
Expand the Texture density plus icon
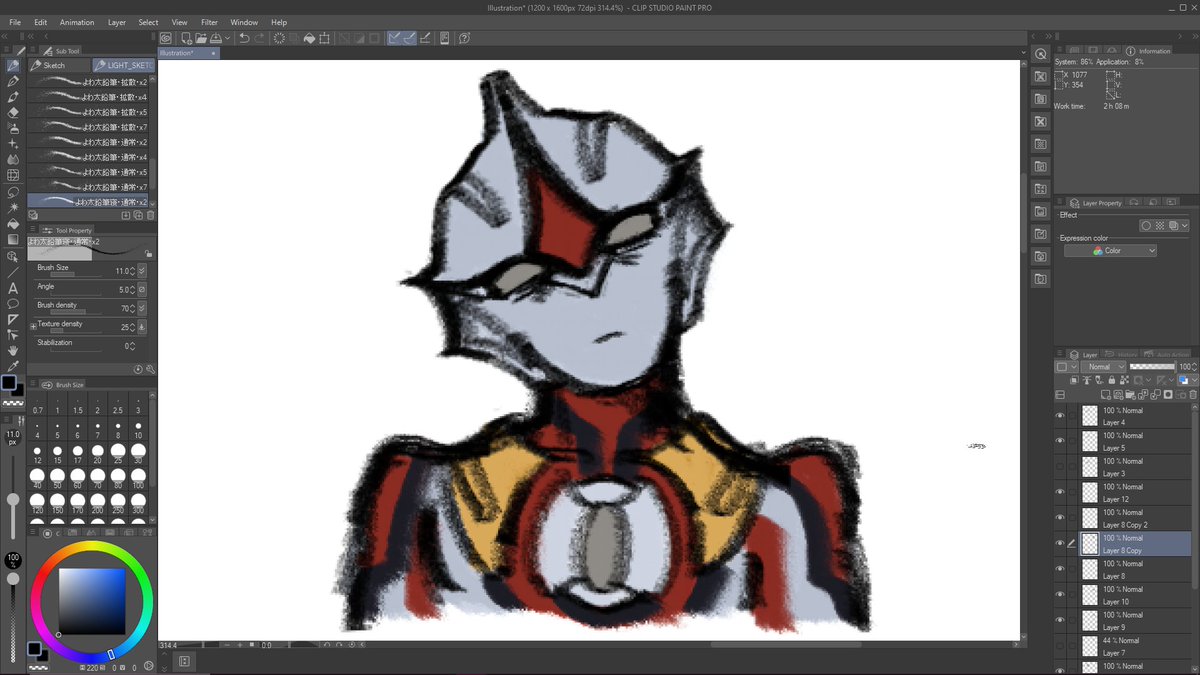33,326
